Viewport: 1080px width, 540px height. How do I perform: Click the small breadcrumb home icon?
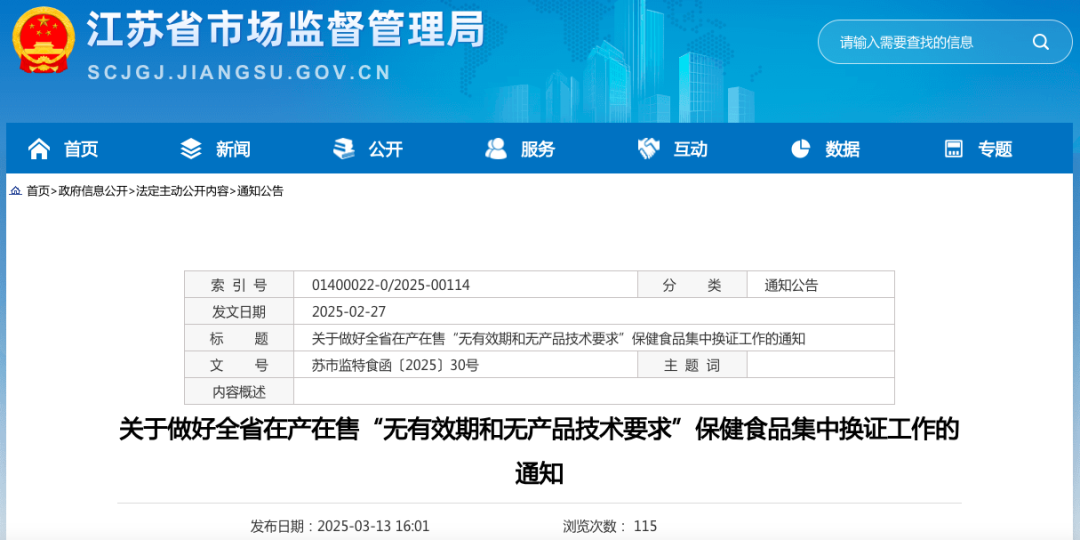tap(16, 191)
